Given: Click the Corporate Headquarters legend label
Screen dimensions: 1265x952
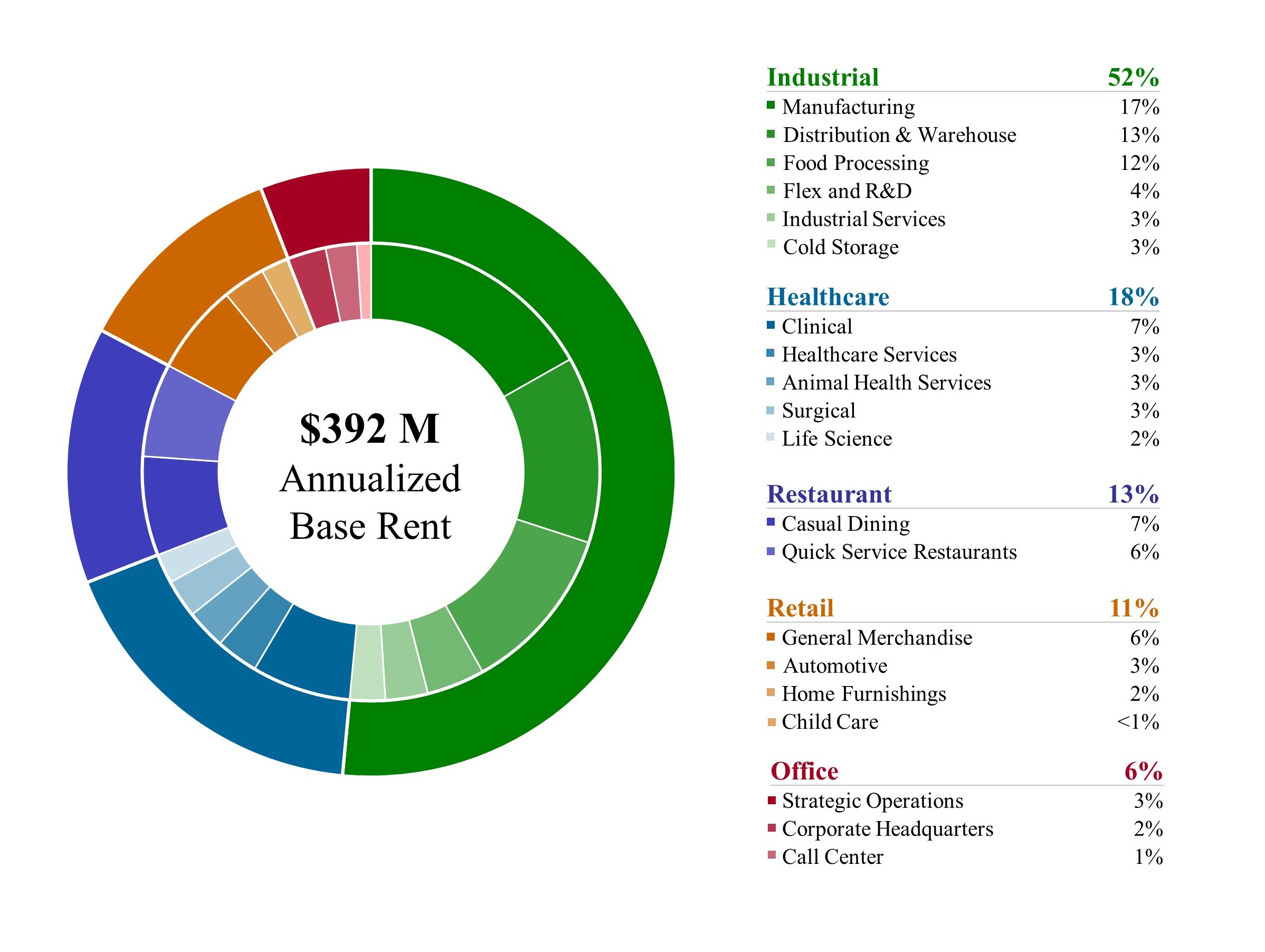Looking at the screenshot, I should tap(887, 829).
